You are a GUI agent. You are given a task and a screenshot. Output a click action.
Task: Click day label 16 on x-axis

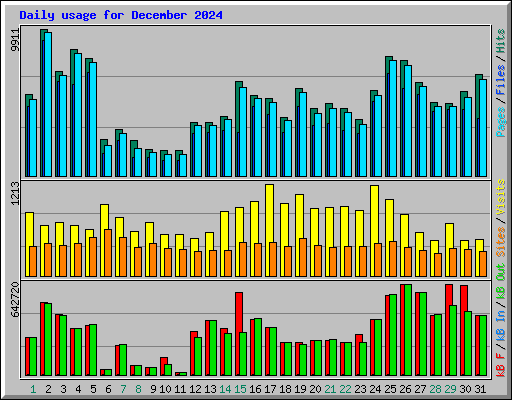(x=255, y=389)
